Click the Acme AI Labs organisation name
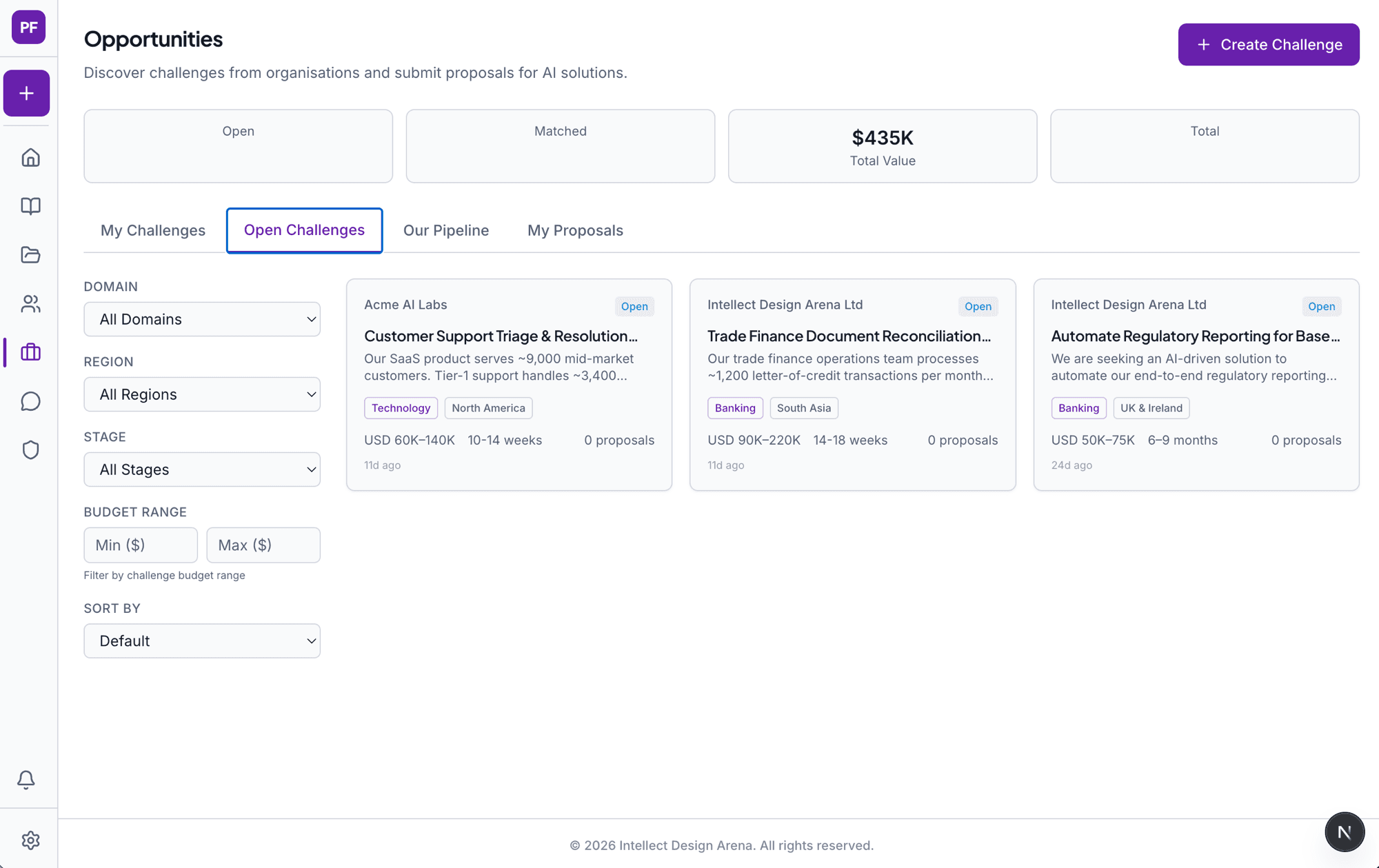Screen dimensions: 1379x868 click(405, 305)
